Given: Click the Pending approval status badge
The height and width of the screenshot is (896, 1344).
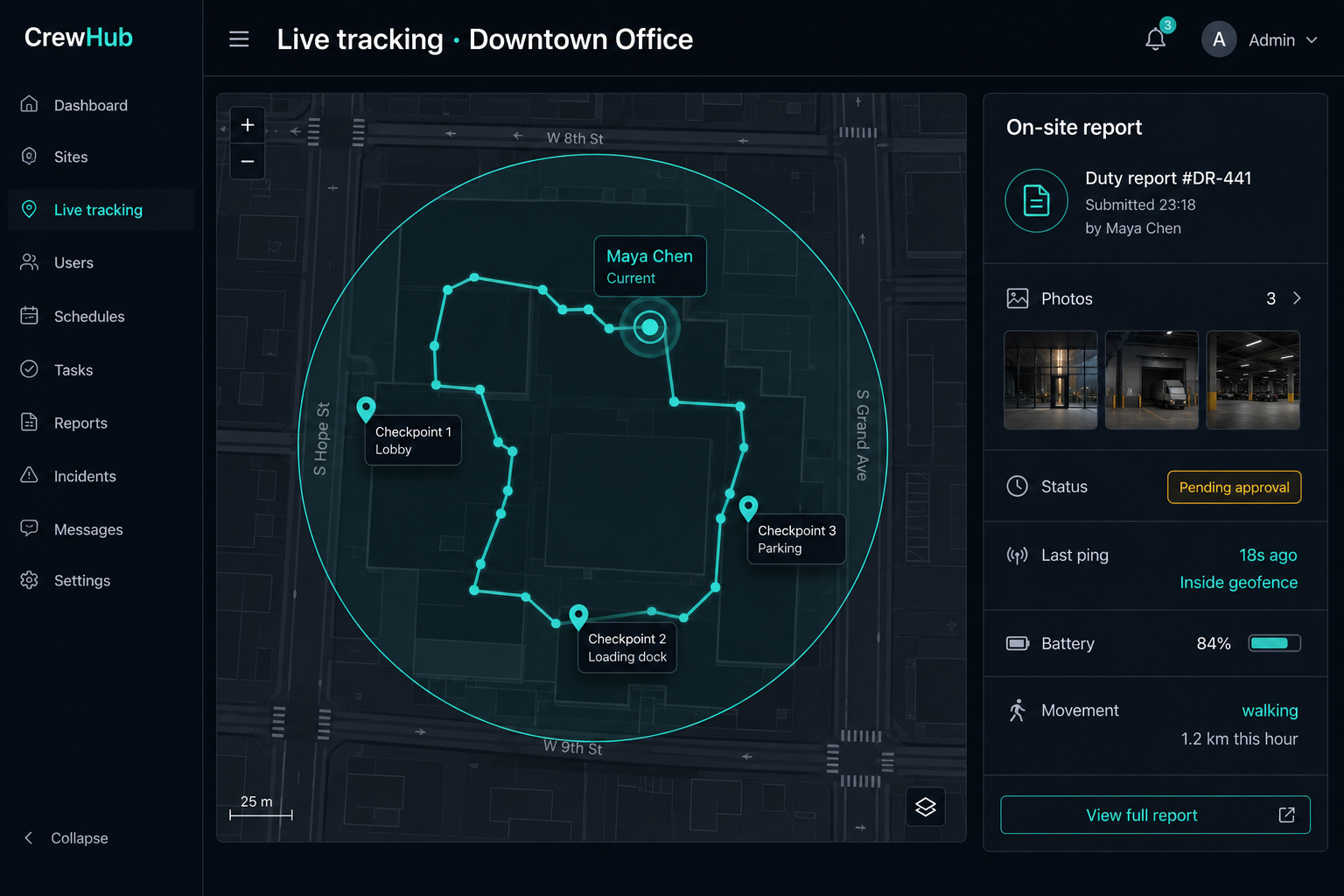Looking at the screenshot, I should tap(1234, 487).
